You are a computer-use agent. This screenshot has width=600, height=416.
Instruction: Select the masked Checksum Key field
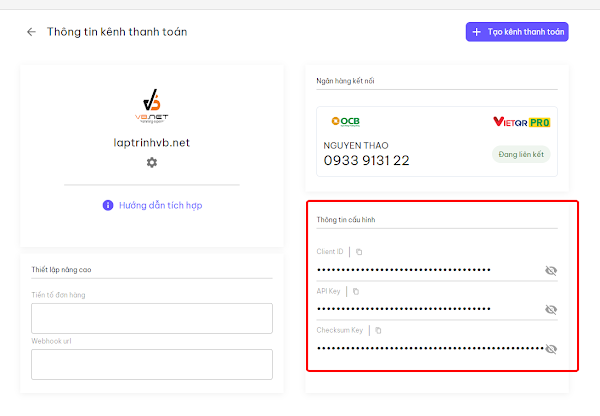420,348
